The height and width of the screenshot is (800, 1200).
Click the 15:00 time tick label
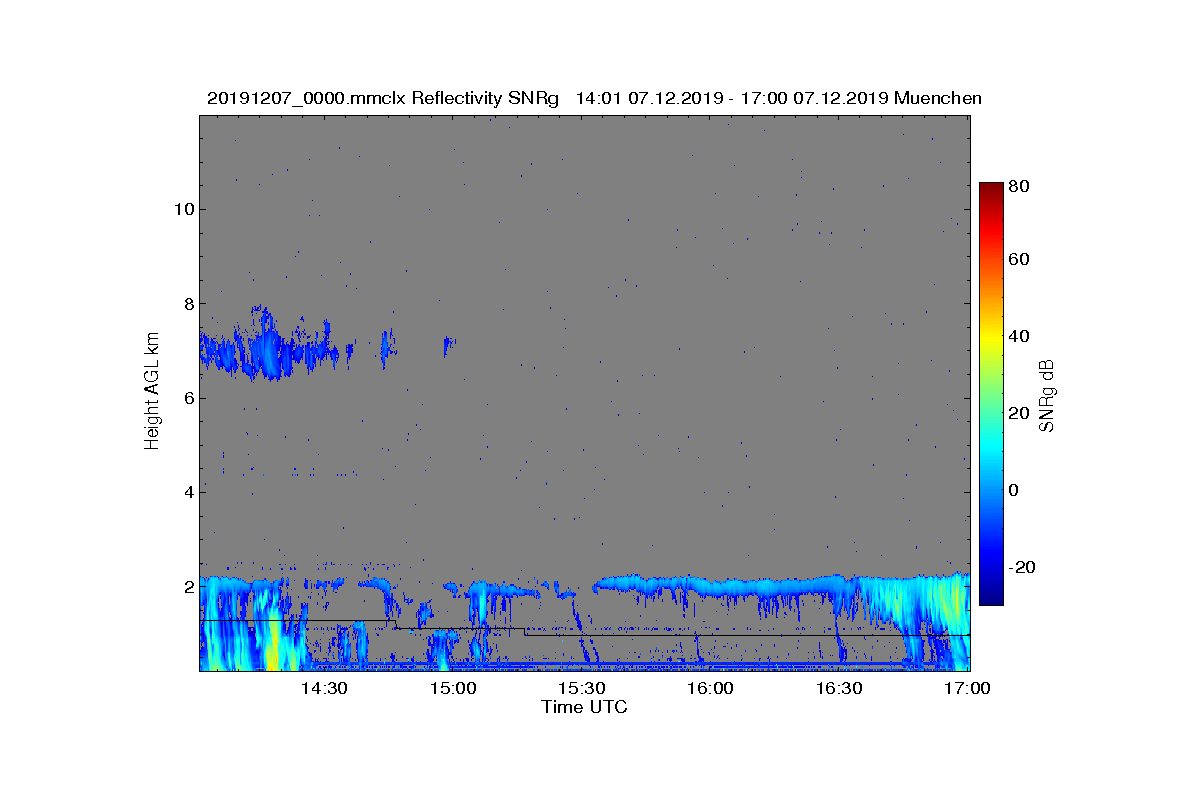(453, 688)
